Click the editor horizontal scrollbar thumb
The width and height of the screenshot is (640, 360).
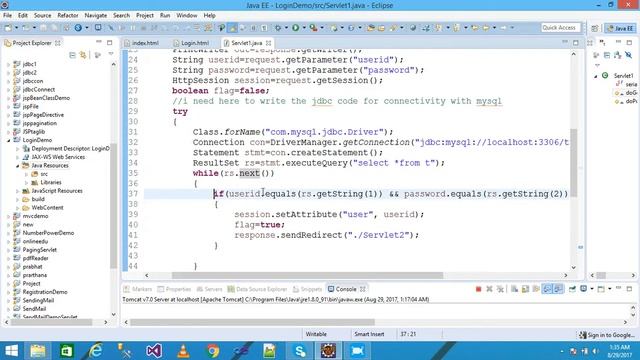(x=307, y=276)
